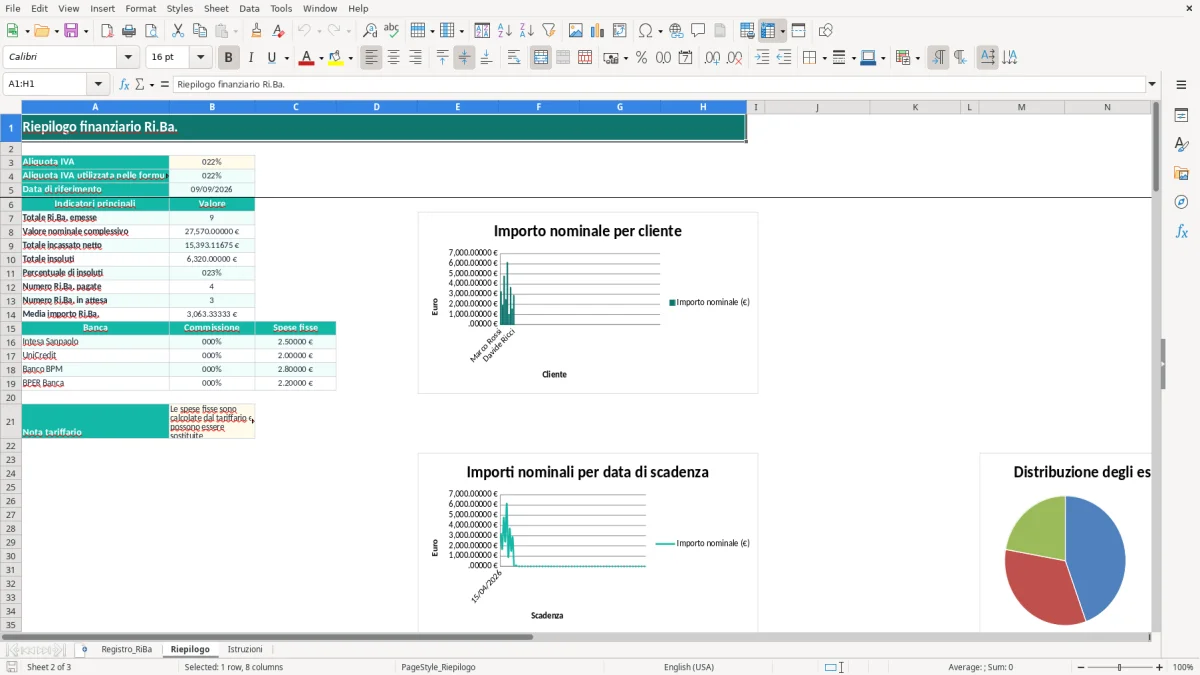Toggle Bold formatting
The image size is (1200, 675).
229,58
